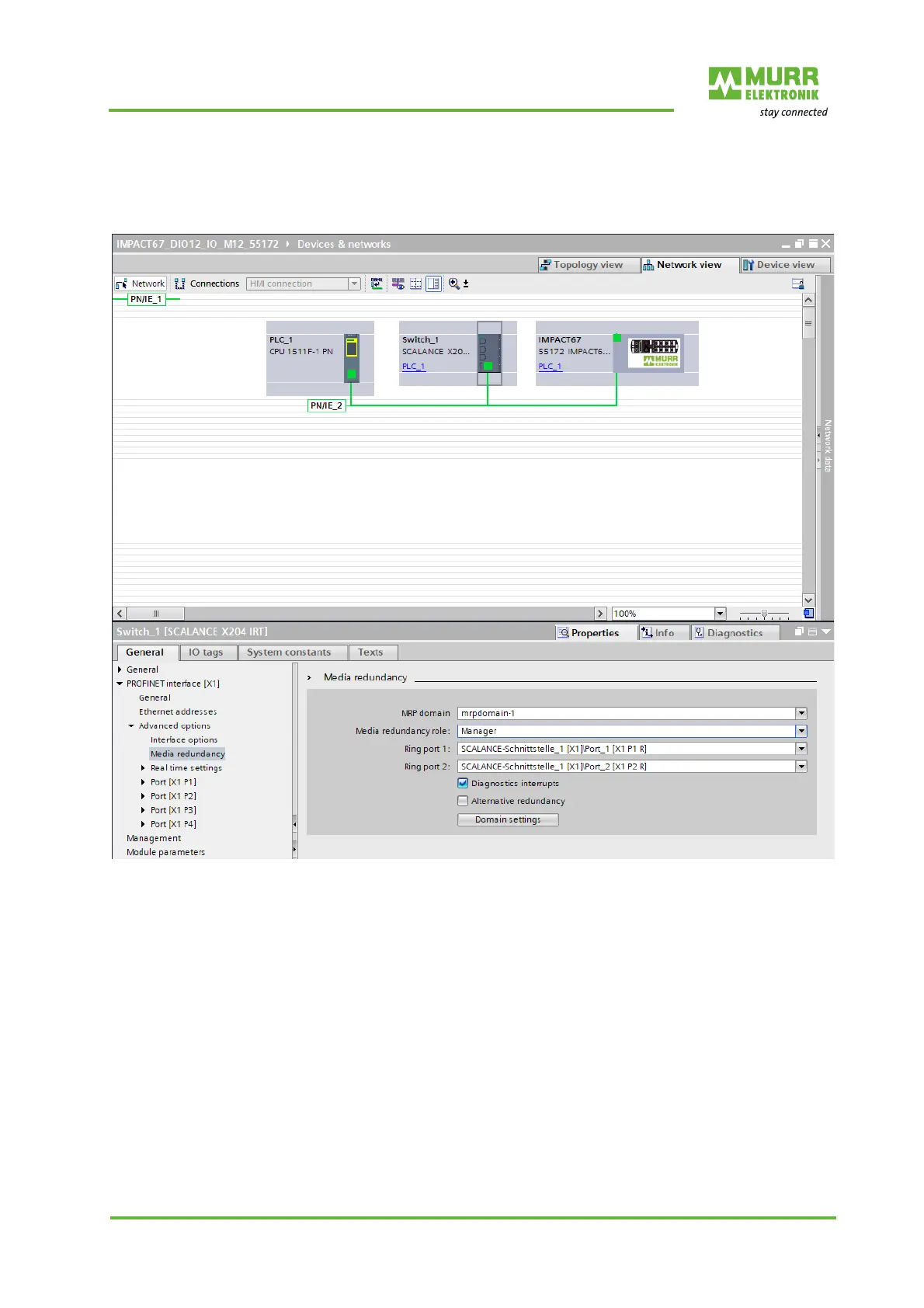Open the 100% zoom level dropdown
The width and height of the screenshot is (924, 1308).
(720, 614)
